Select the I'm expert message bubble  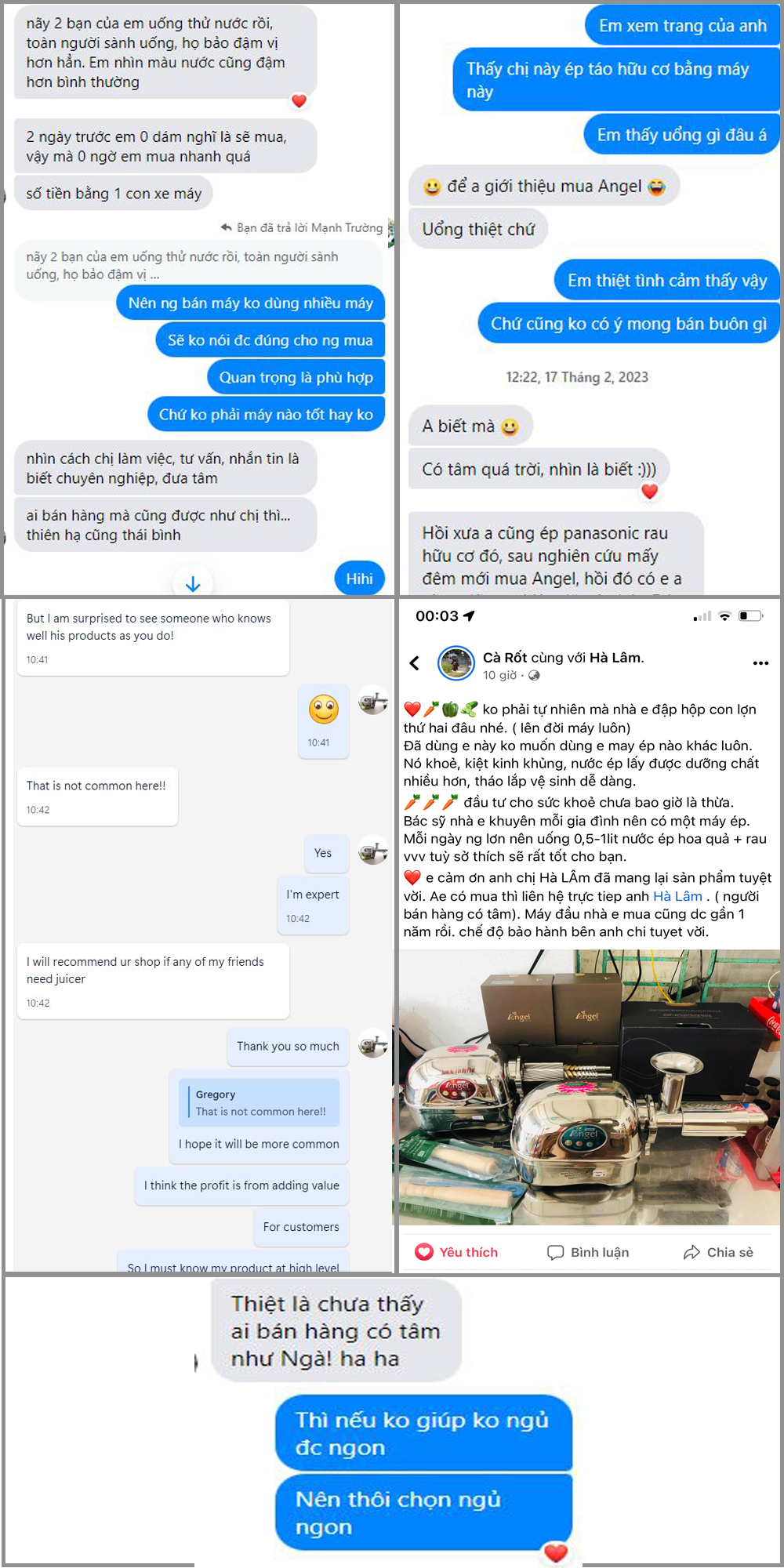(x=313, y=906)
